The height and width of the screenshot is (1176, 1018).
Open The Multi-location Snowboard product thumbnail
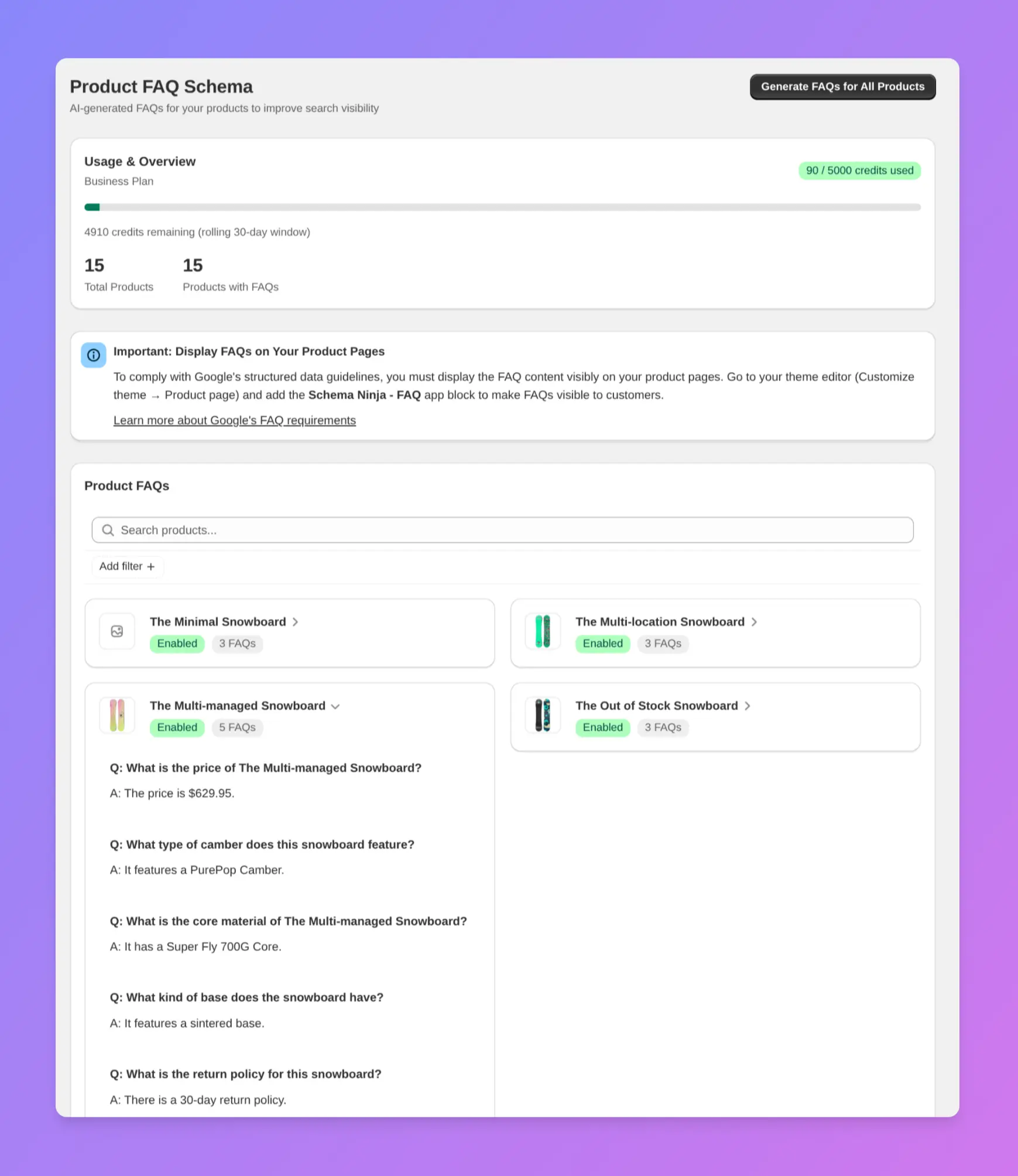click(x=542, y=631)
